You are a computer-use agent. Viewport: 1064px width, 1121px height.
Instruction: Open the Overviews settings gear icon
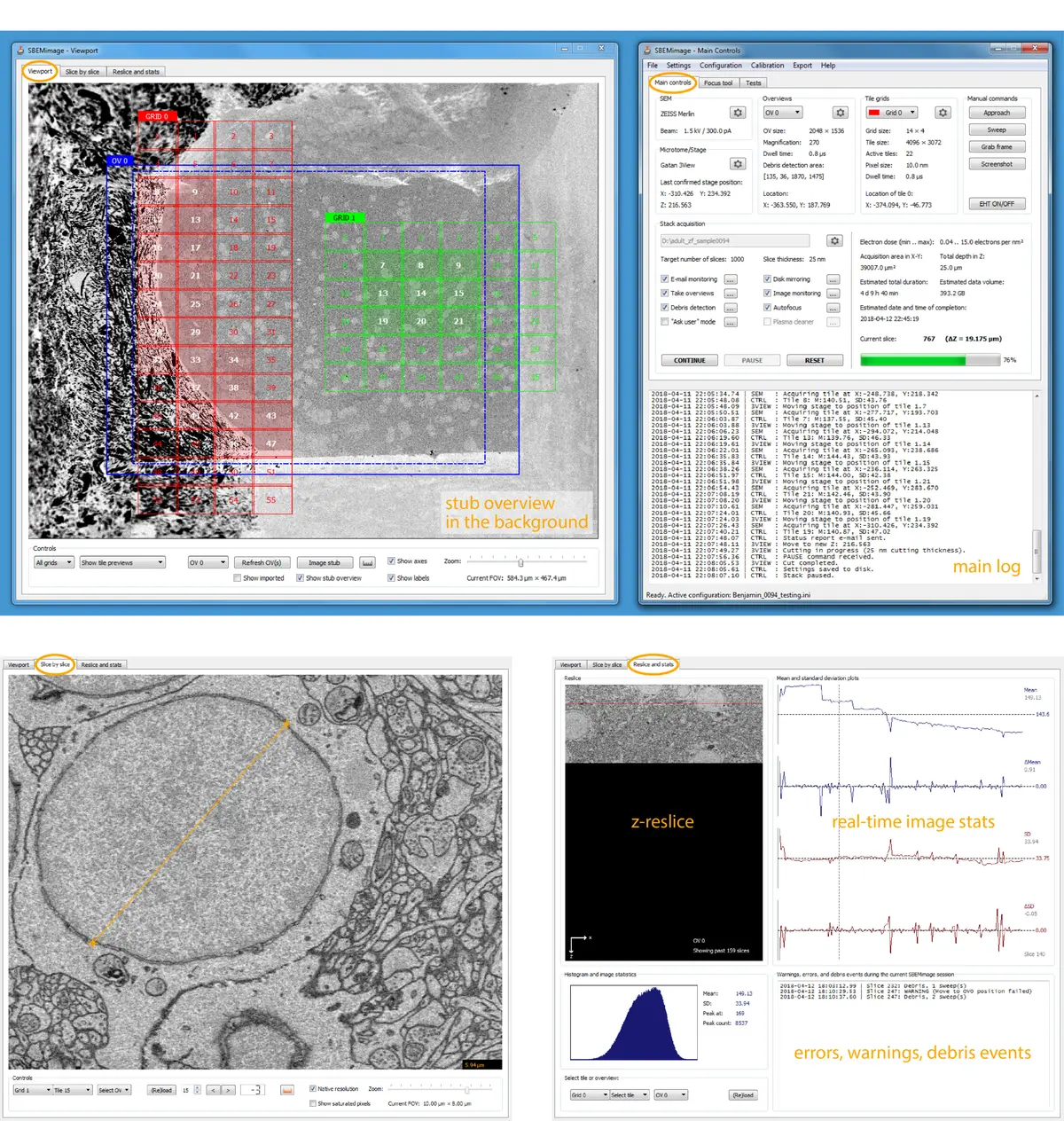coord(840,113)
